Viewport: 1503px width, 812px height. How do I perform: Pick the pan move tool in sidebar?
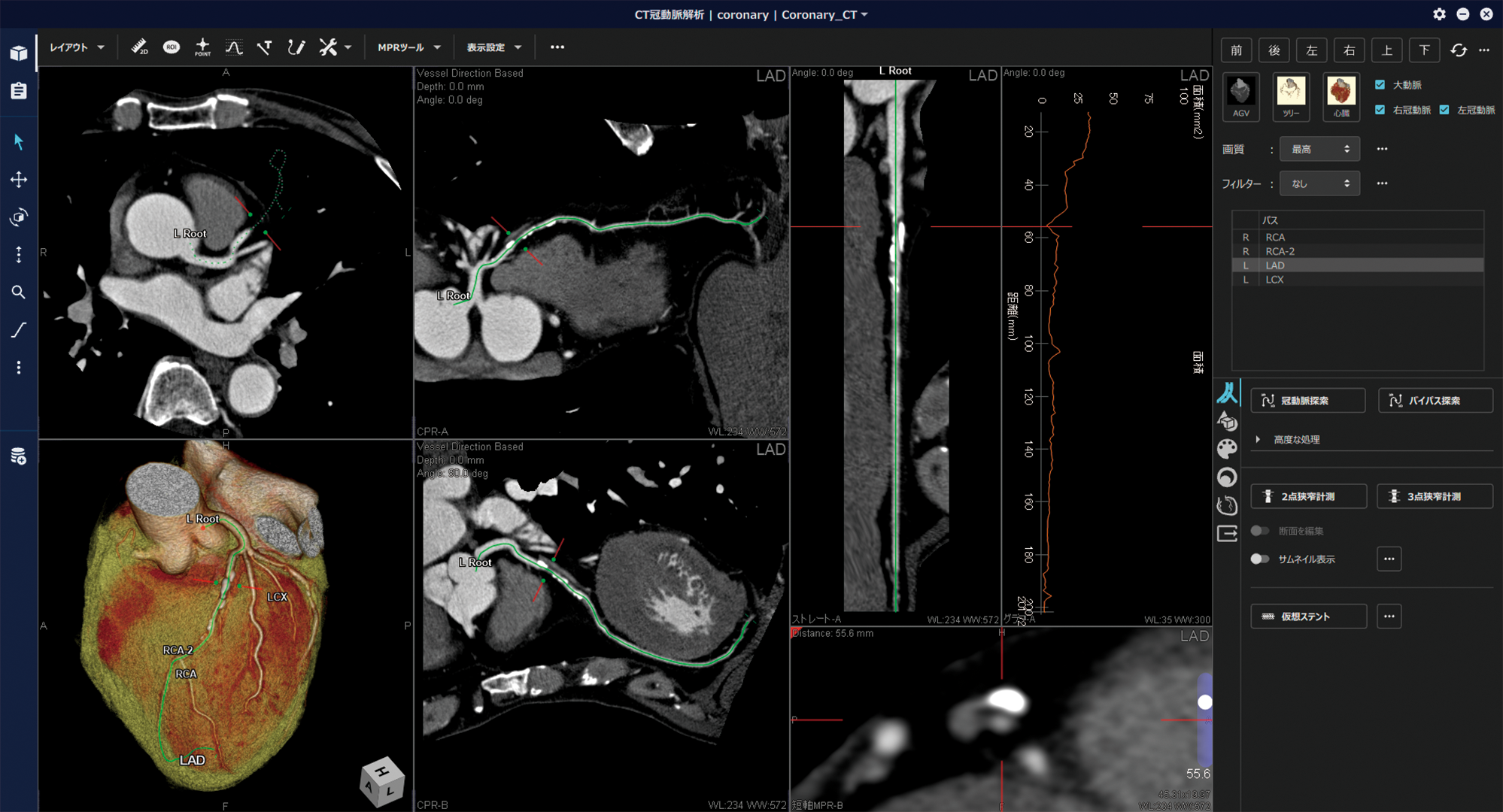pyautogui.click(x=19, y=180)
